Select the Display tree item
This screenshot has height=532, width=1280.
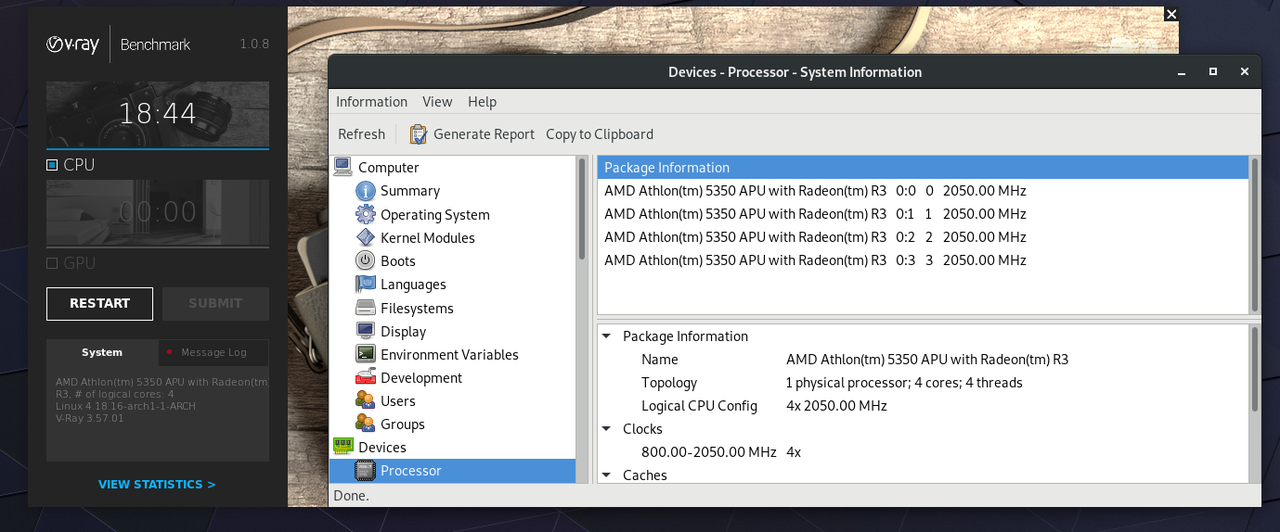403,331
